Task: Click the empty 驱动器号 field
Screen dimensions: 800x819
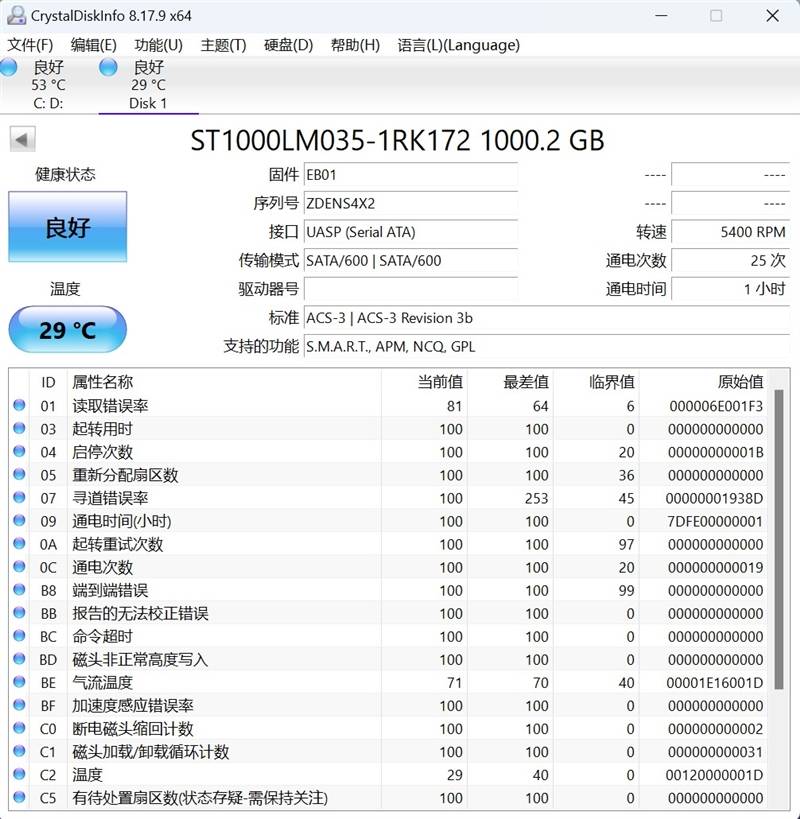Action: [410, 289]
